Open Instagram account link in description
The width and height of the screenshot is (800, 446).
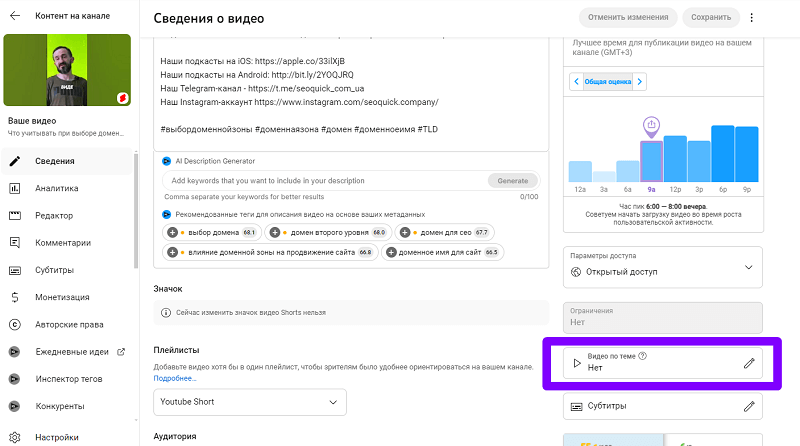coord(346,102)
